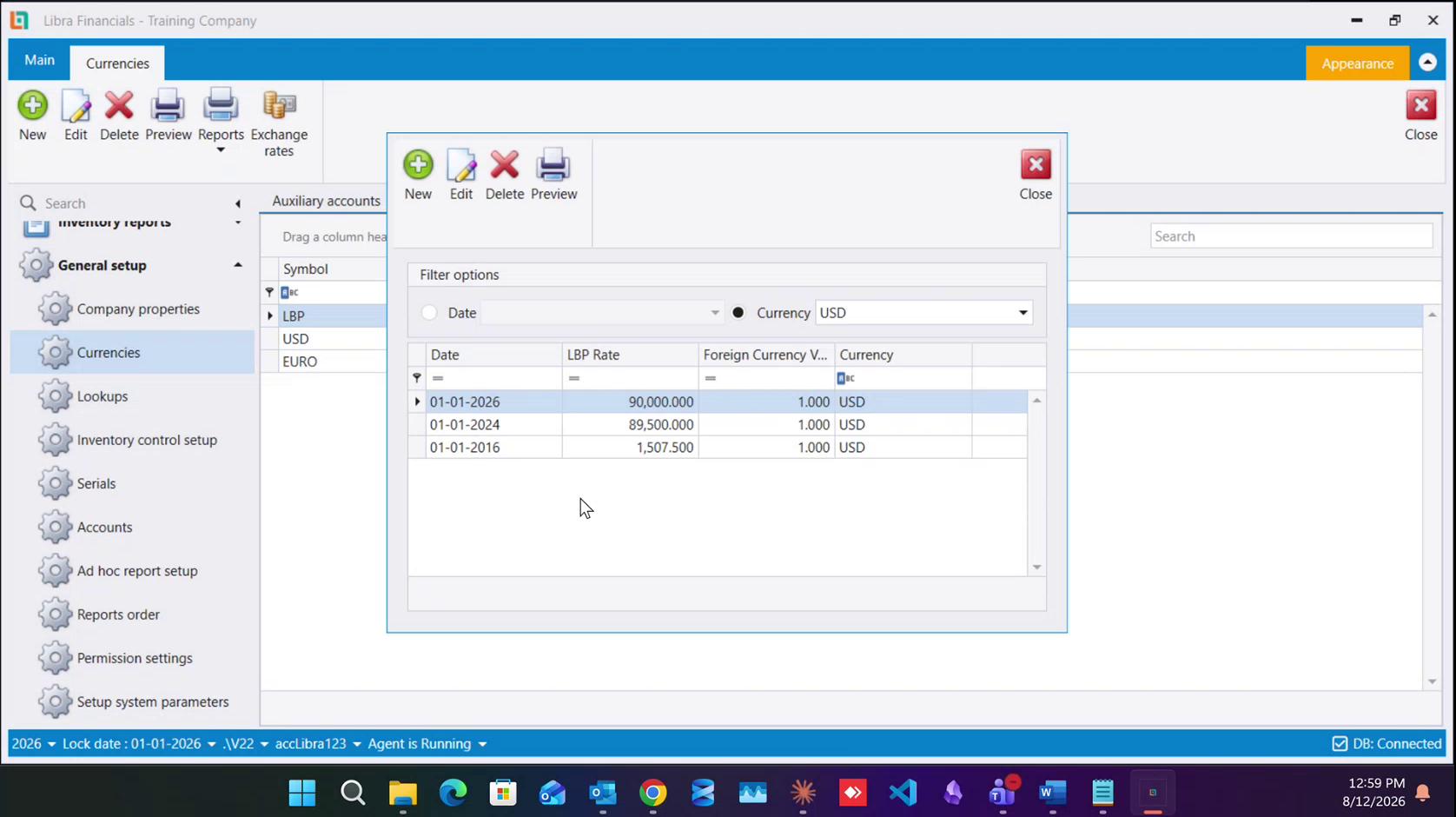
Task: Collapse the ribbon with the arrow button
Action: 1427,63
